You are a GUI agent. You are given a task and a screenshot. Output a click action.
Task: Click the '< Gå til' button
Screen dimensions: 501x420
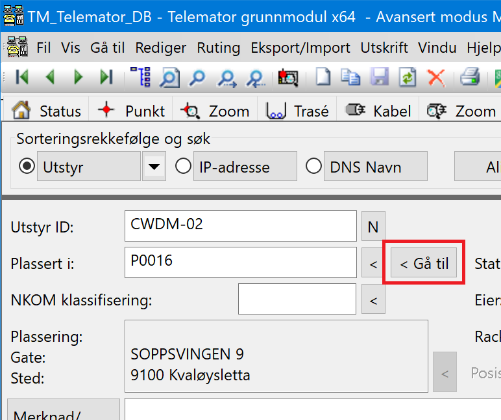(x=424, y=263)
